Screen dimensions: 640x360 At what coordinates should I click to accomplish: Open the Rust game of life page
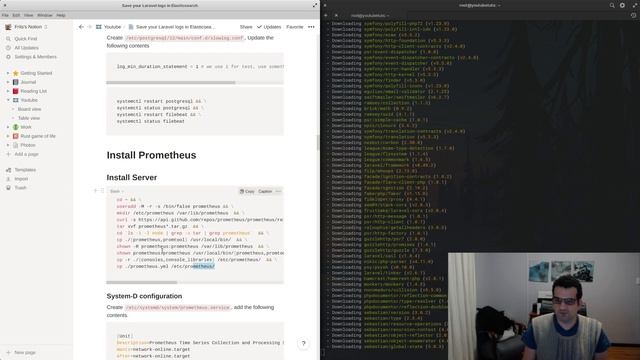(38, 136)
